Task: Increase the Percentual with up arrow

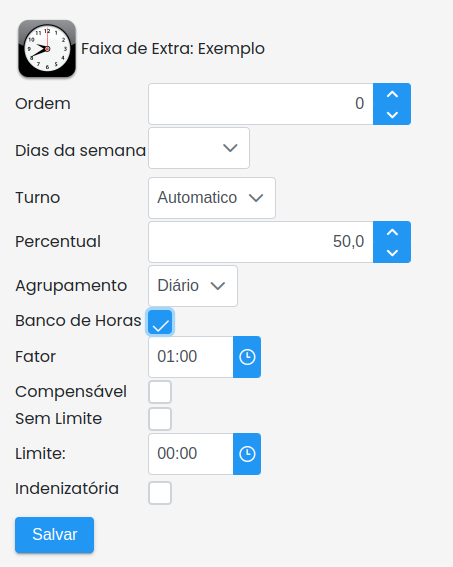Action: (x=392, y=232)
